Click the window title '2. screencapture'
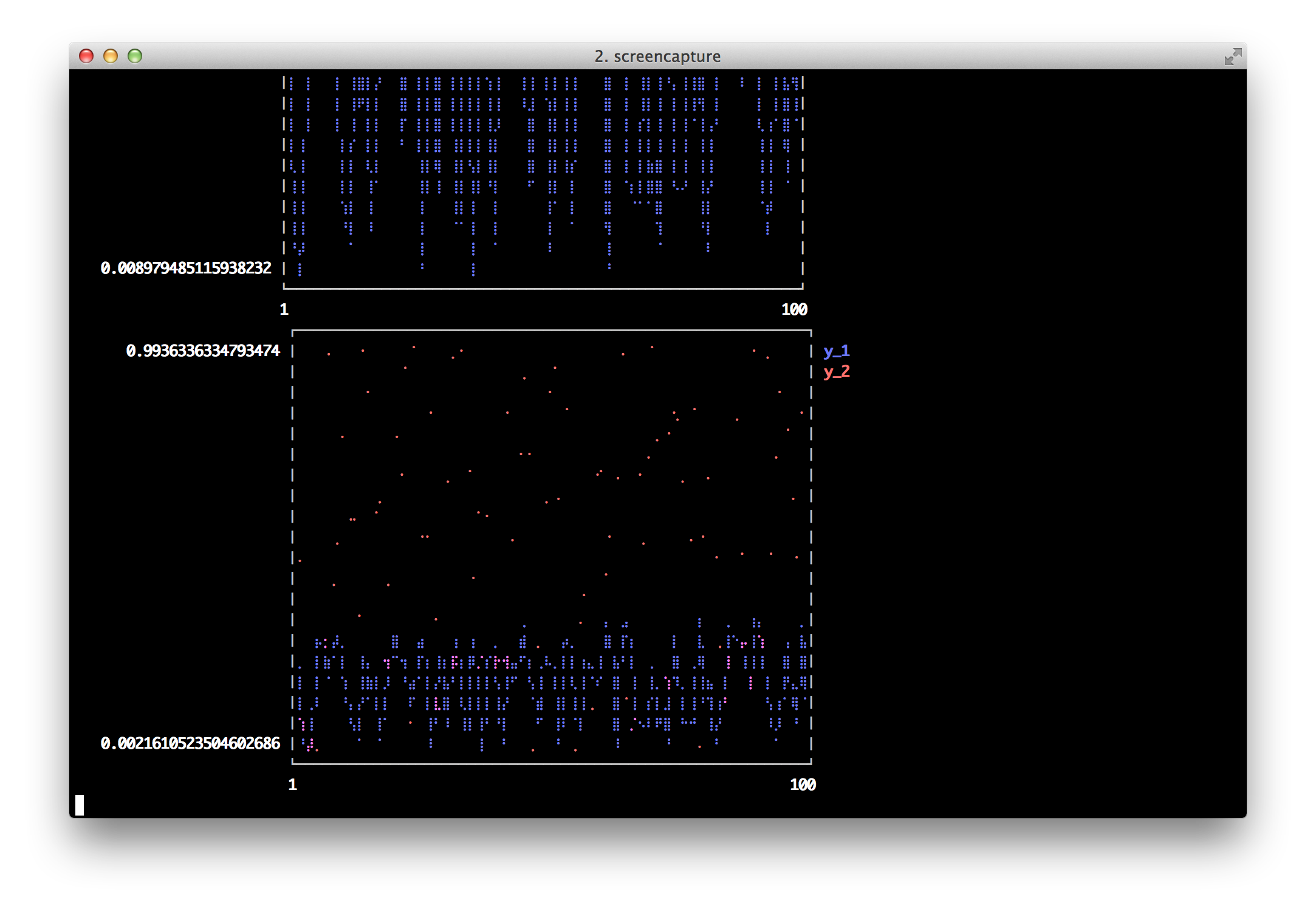This screenshot has width=1316, height=914. (x=657, y=57)
